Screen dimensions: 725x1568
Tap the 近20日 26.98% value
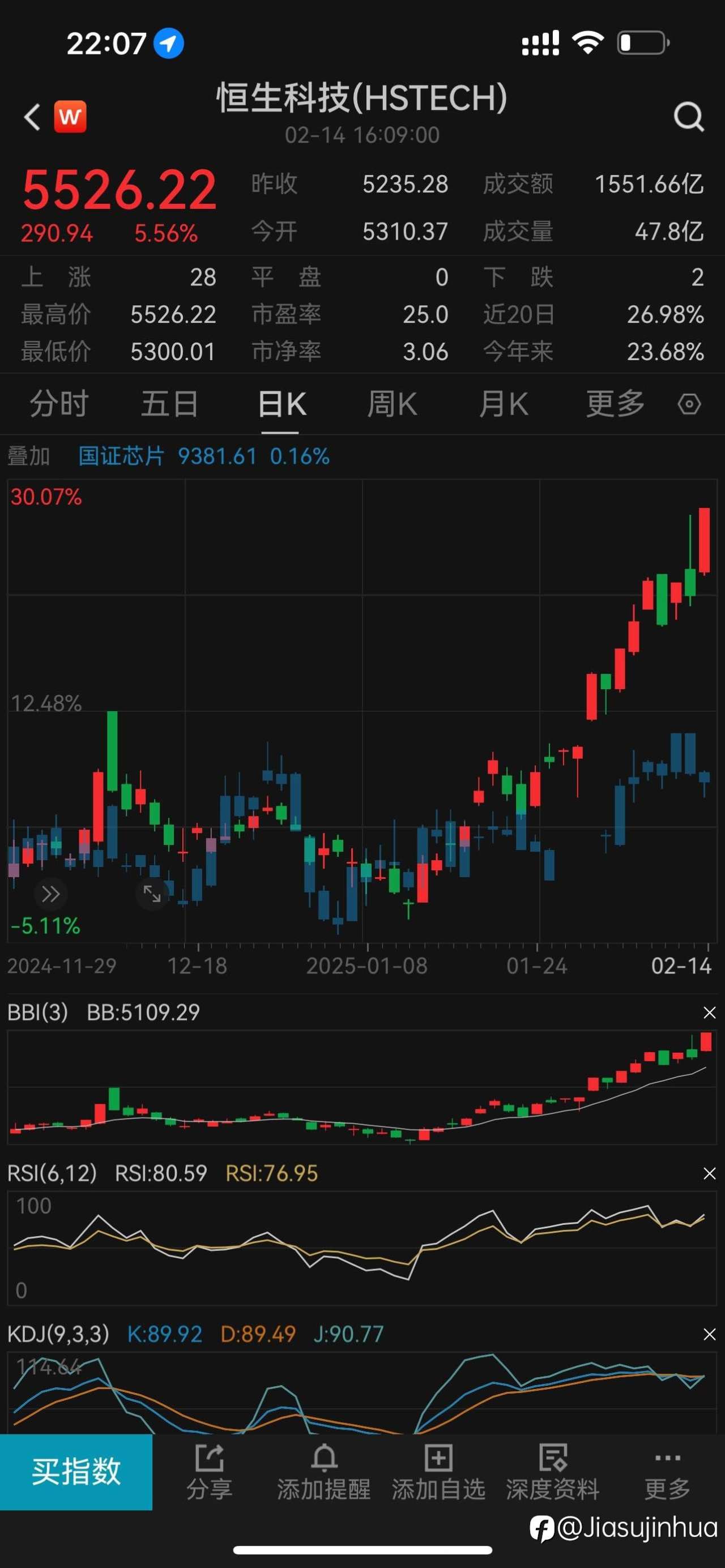[x=666, y=315]
